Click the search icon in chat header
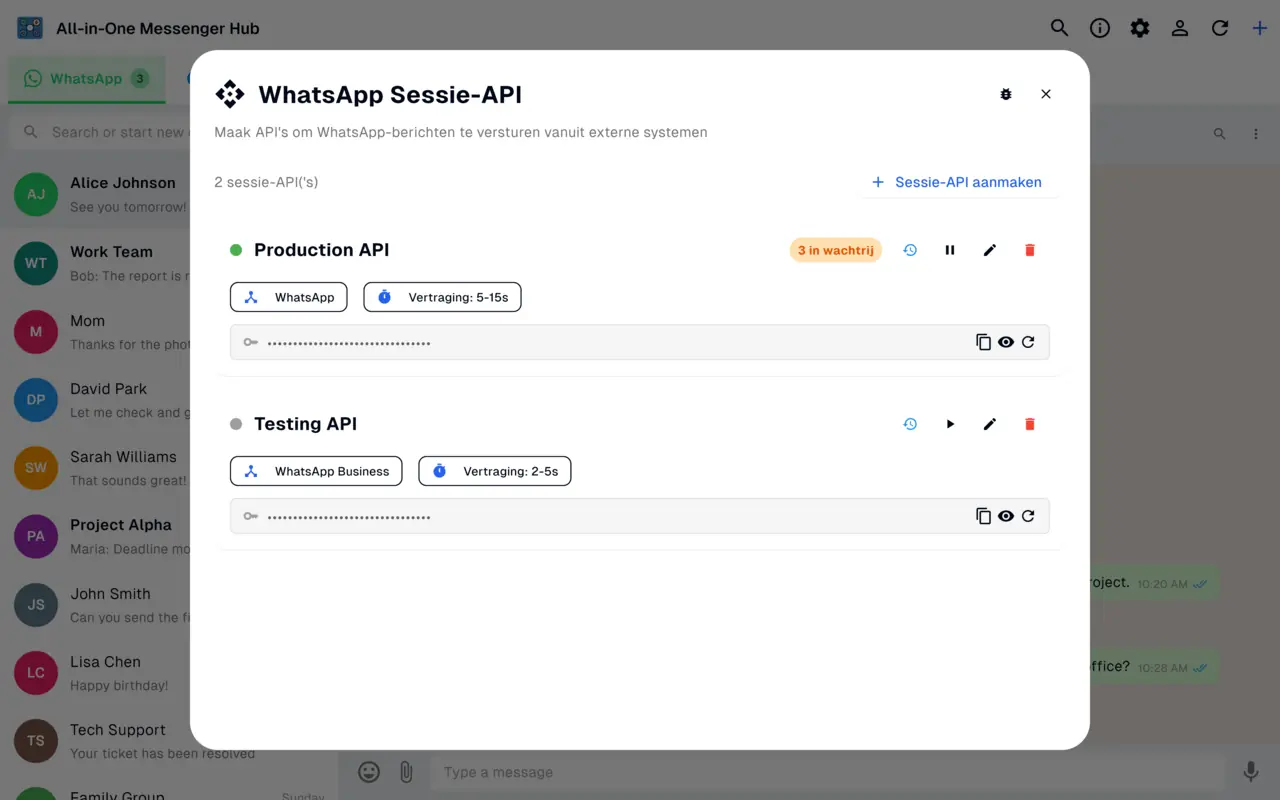The width and height of the screenshot is (1280, 800). pyautogui.click(x=1219, y=133)
